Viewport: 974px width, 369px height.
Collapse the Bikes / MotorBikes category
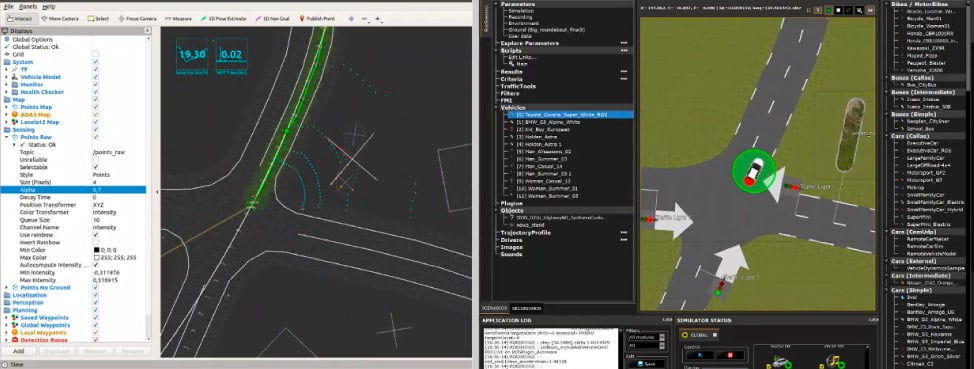pos(886,4)
